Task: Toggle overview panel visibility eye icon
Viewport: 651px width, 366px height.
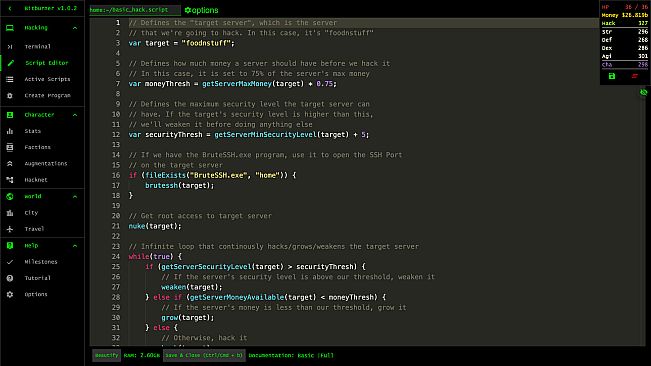Action: pos(644,93)
